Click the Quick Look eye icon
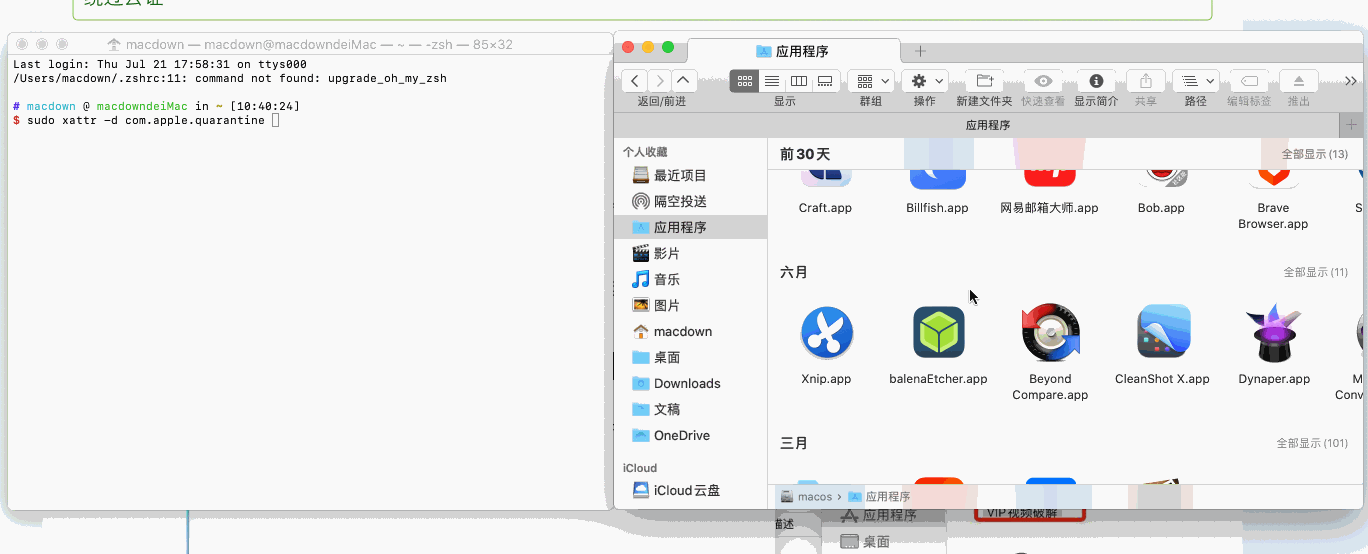 click(1043, 81)
